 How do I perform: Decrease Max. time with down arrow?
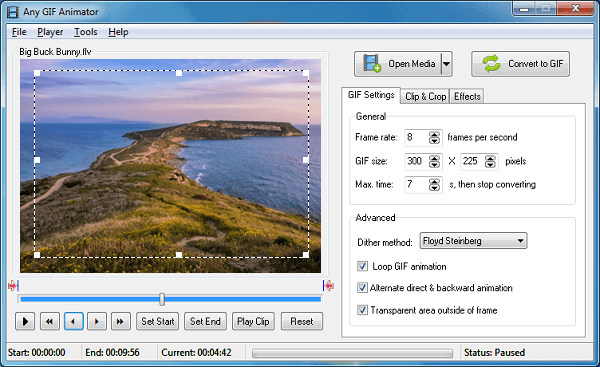tap(434, 188)
